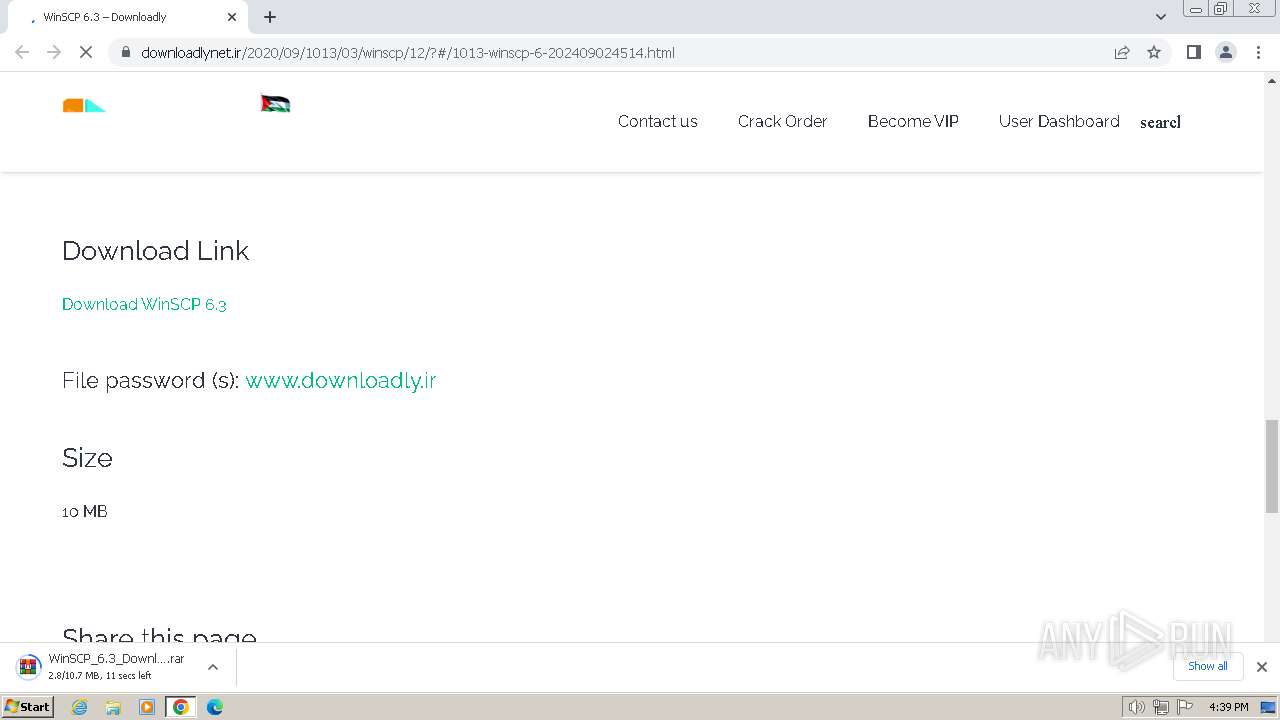Viewport: 1280px width, 720px height.
Task: Expand the tab search dropdown arrow
Action: [x=1161, y=17]
